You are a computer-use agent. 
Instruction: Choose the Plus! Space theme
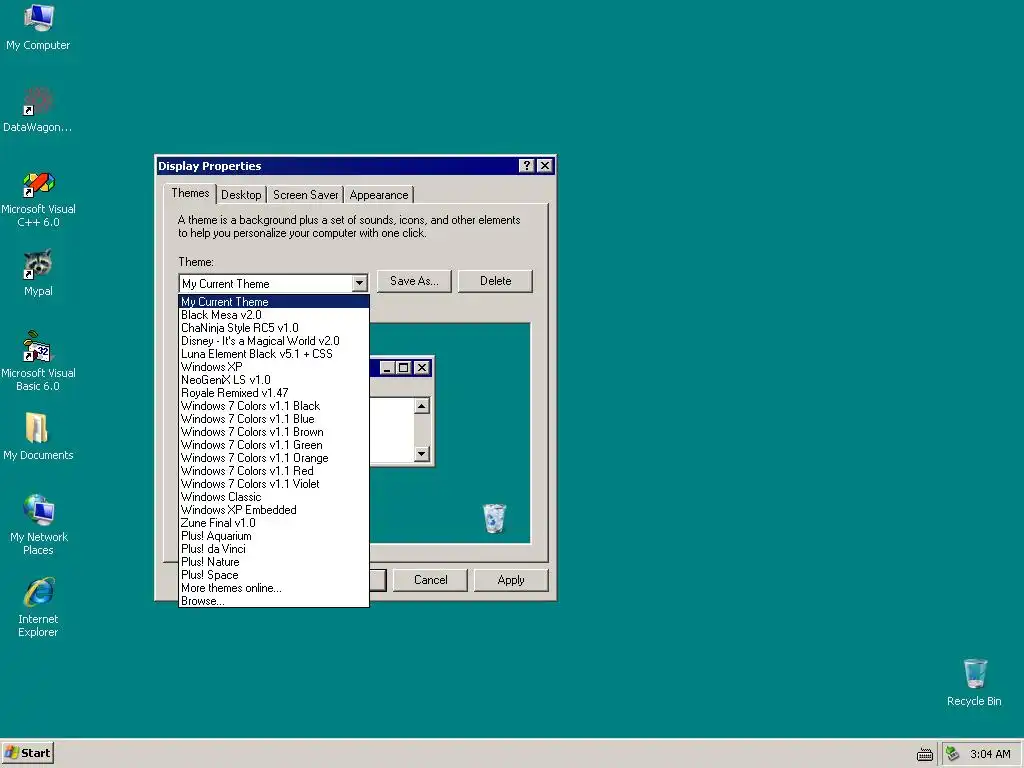click(x=274, y=575)
